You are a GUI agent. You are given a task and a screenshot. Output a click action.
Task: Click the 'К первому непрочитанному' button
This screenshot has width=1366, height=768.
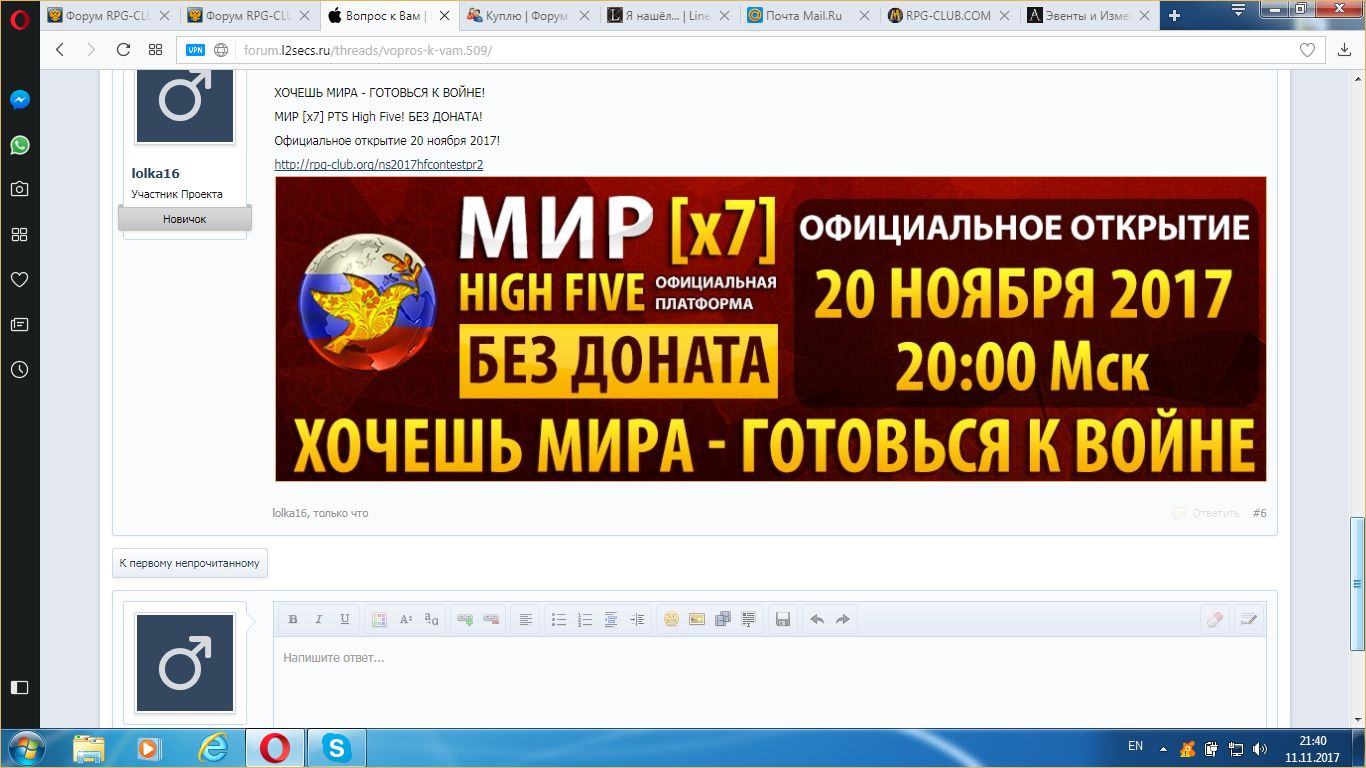point(189,563)
